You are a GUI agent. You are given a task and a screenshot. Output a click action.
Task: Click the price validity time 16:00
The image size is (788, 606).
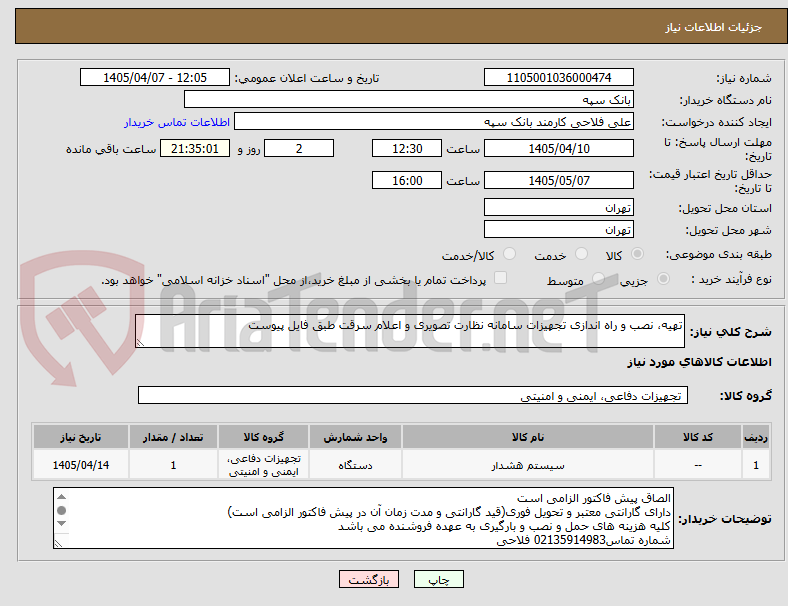pos(407,180)
